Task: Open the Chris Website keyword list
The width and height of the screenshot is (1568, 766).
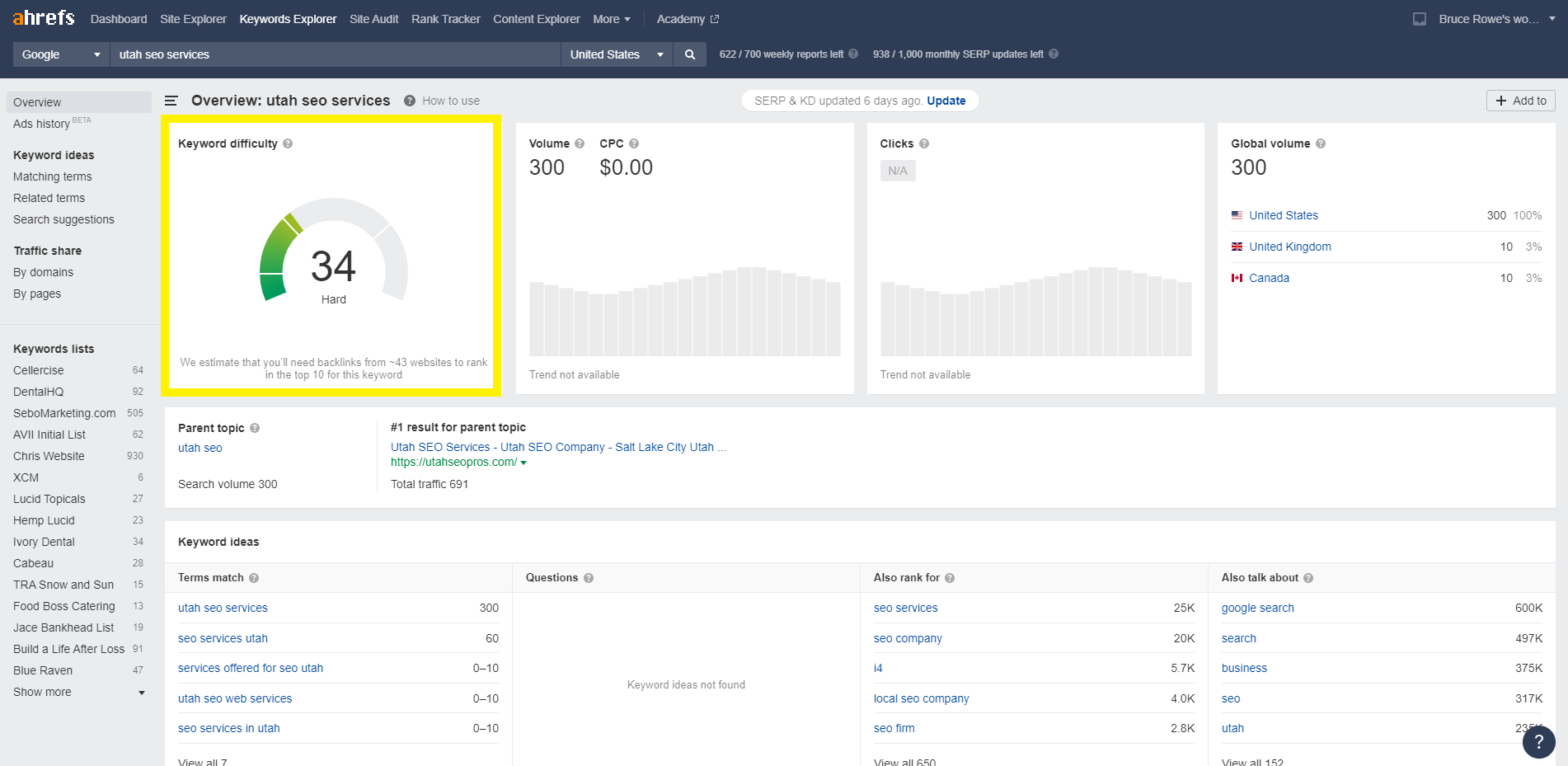Action: point(49,456)
